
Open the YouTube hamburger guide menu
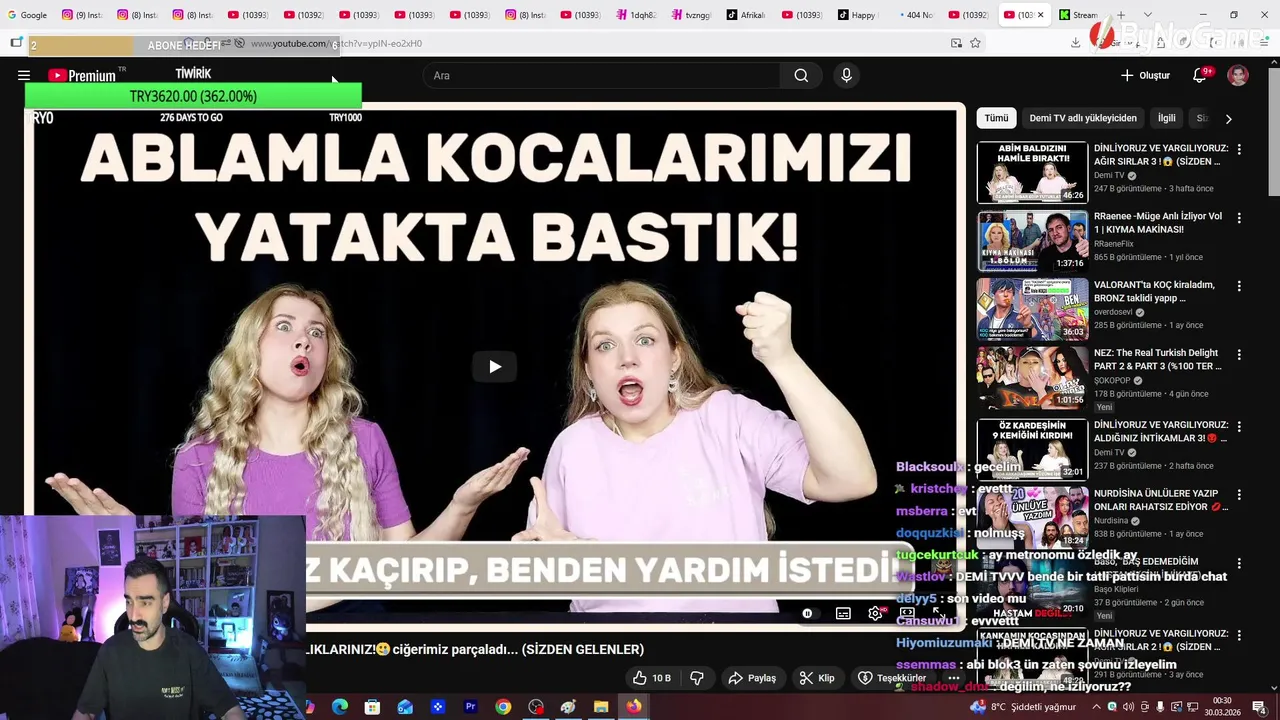coord(24,75)
